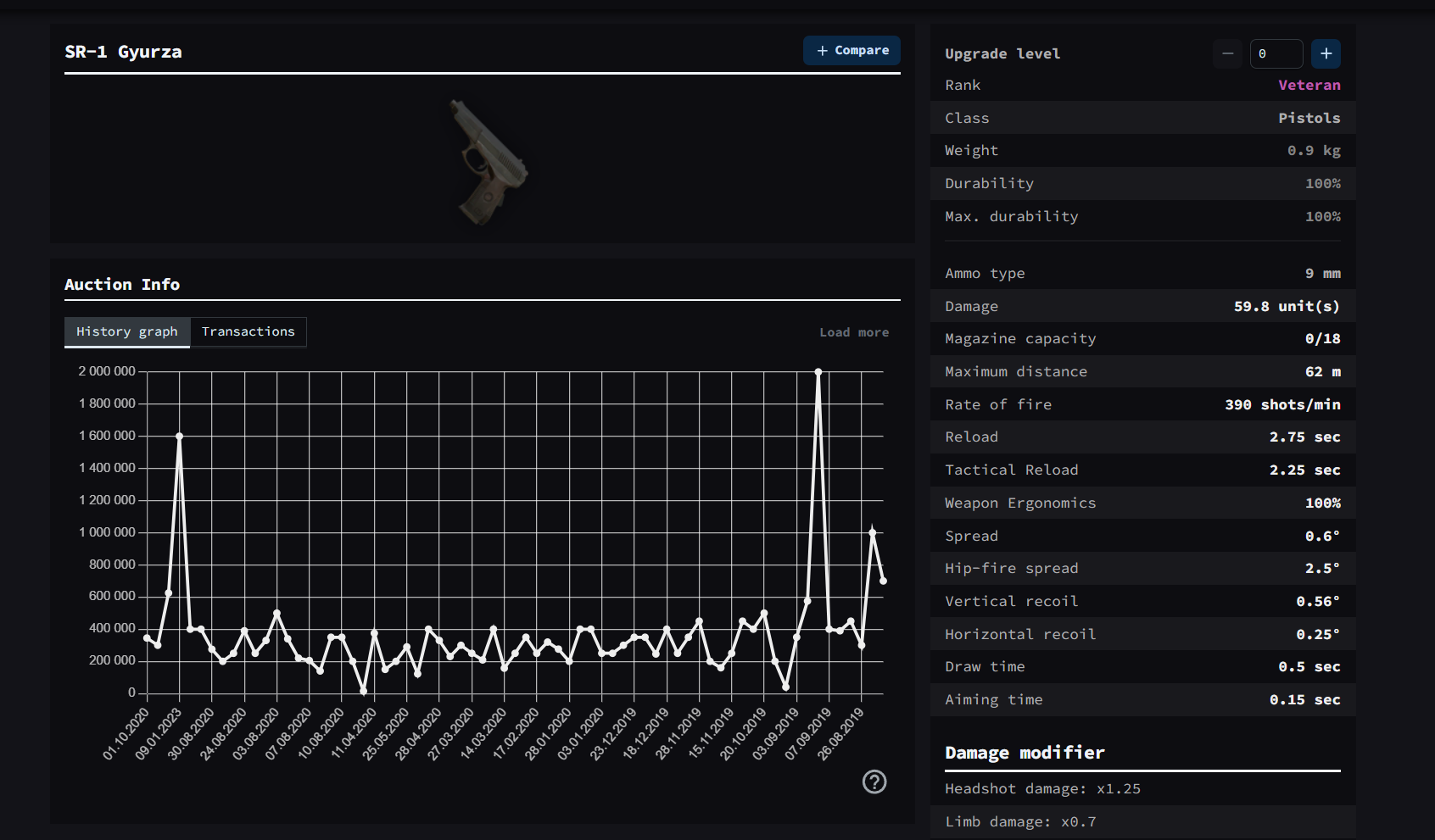
Task: Open the graph help question-mark icon
Action: click(x=874, y=782)
